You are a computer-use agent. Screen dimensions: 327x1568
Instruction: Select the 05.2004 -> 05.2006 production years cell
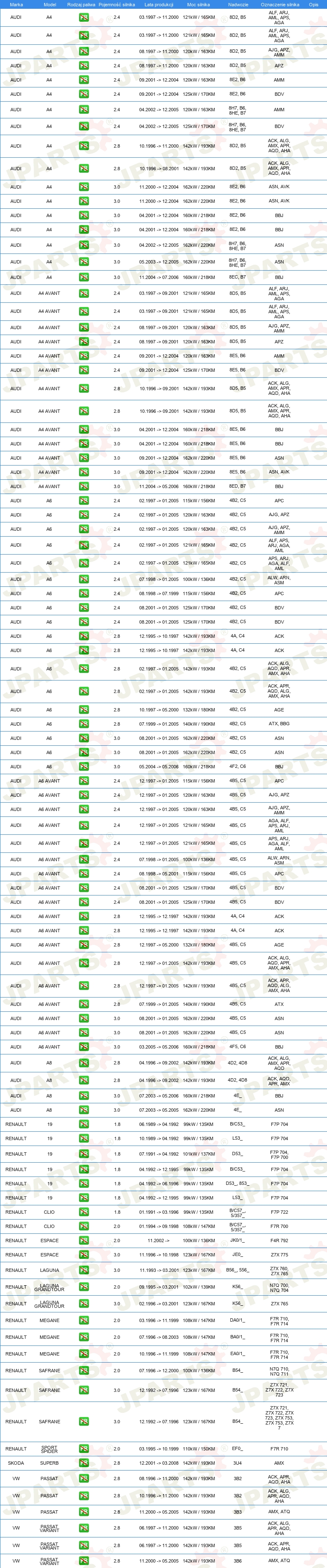[159, 766]
